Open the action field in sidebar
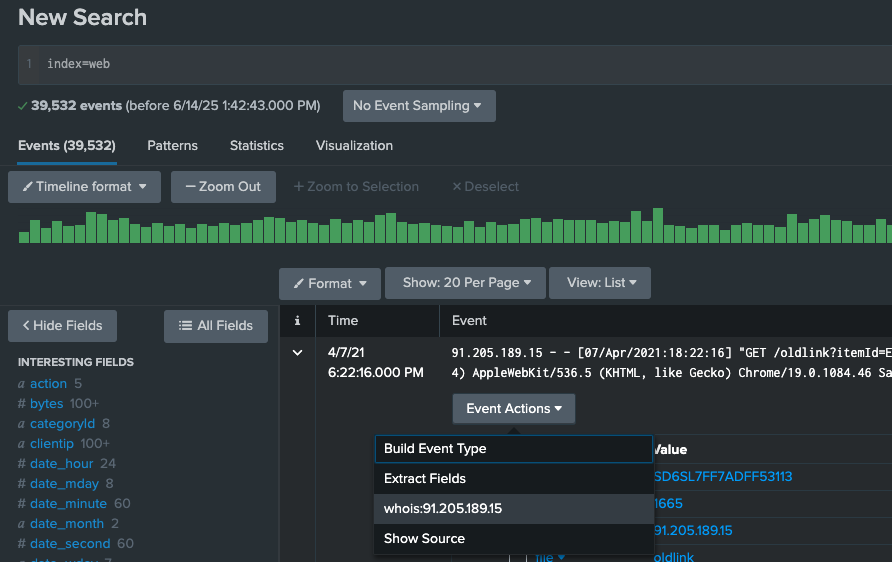The width and height of the screenshot is (892, 562). click(x=48, y=384)
